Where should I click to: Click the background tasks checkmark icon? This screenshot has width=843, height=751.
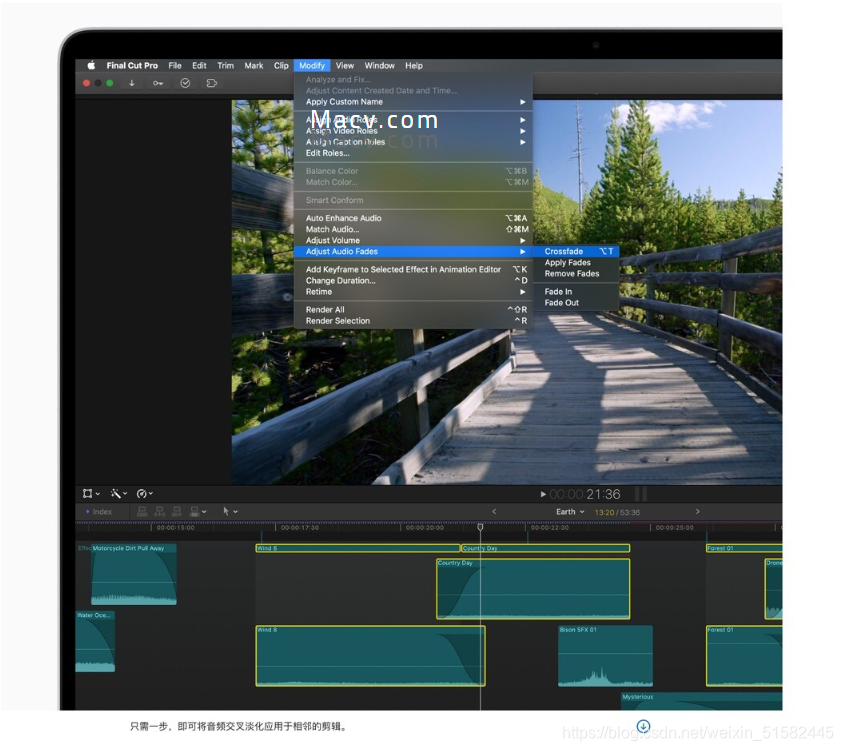(185, 83)
